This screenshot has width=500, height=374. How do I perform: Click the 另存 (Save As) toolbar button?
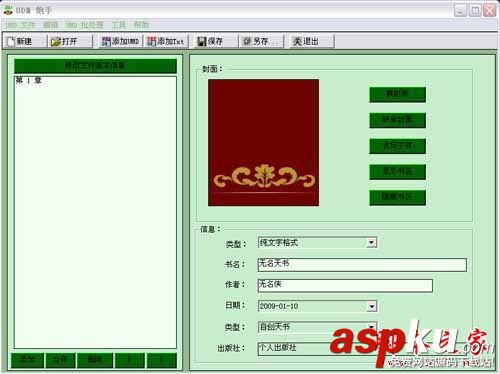[x=261, y=41]
